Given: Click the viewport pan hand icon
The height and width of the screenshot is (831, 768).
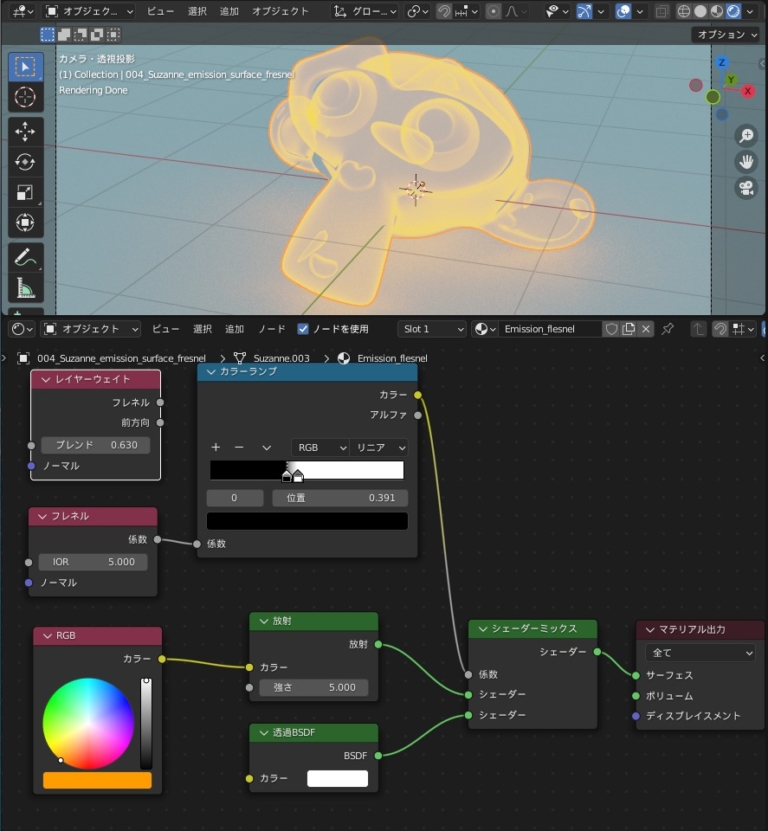Looking at the screenshot, I should pos(746,162).
